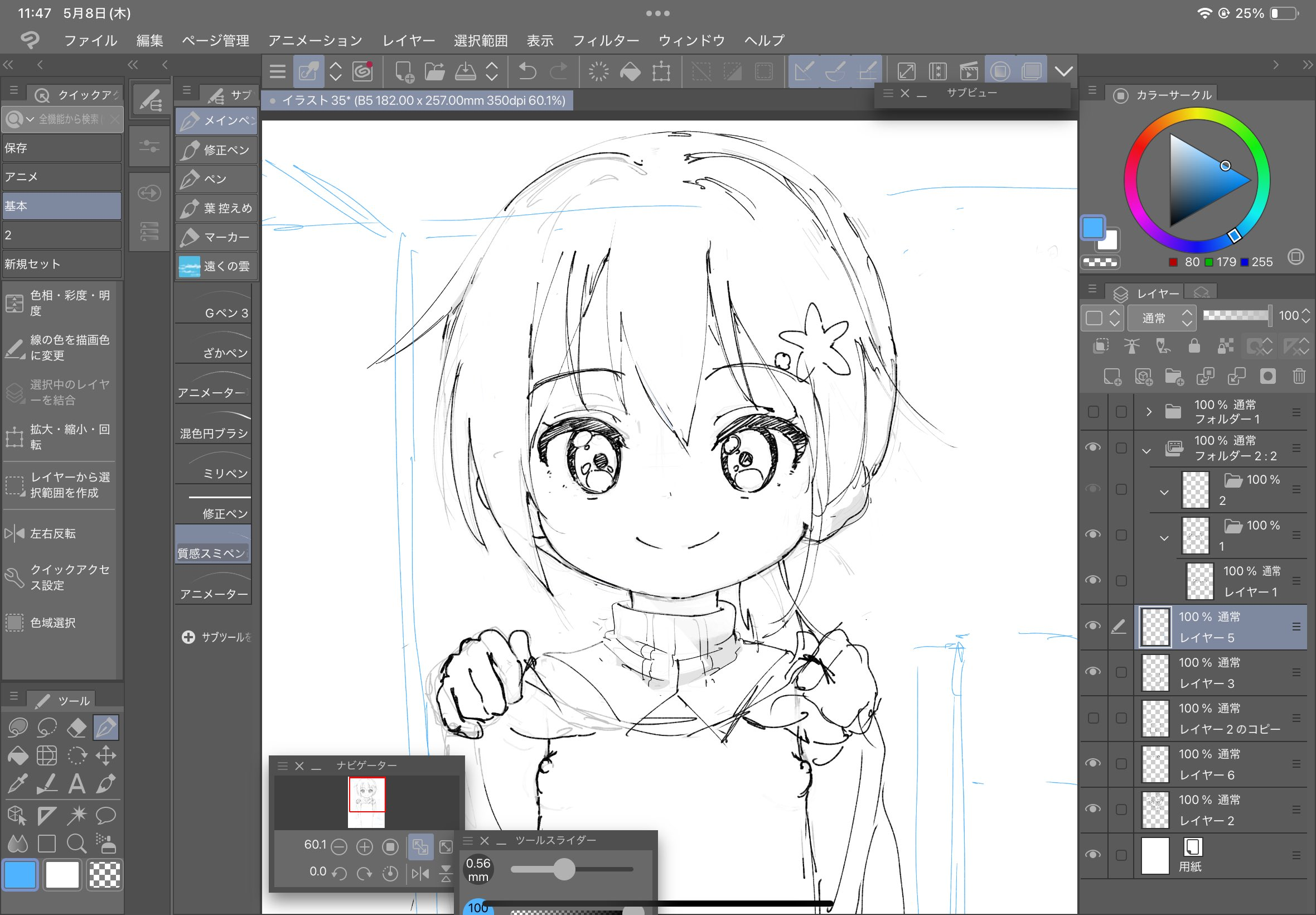Click the brush size slider handle
The image size is (1316, 915).
[x=564, y=869]
